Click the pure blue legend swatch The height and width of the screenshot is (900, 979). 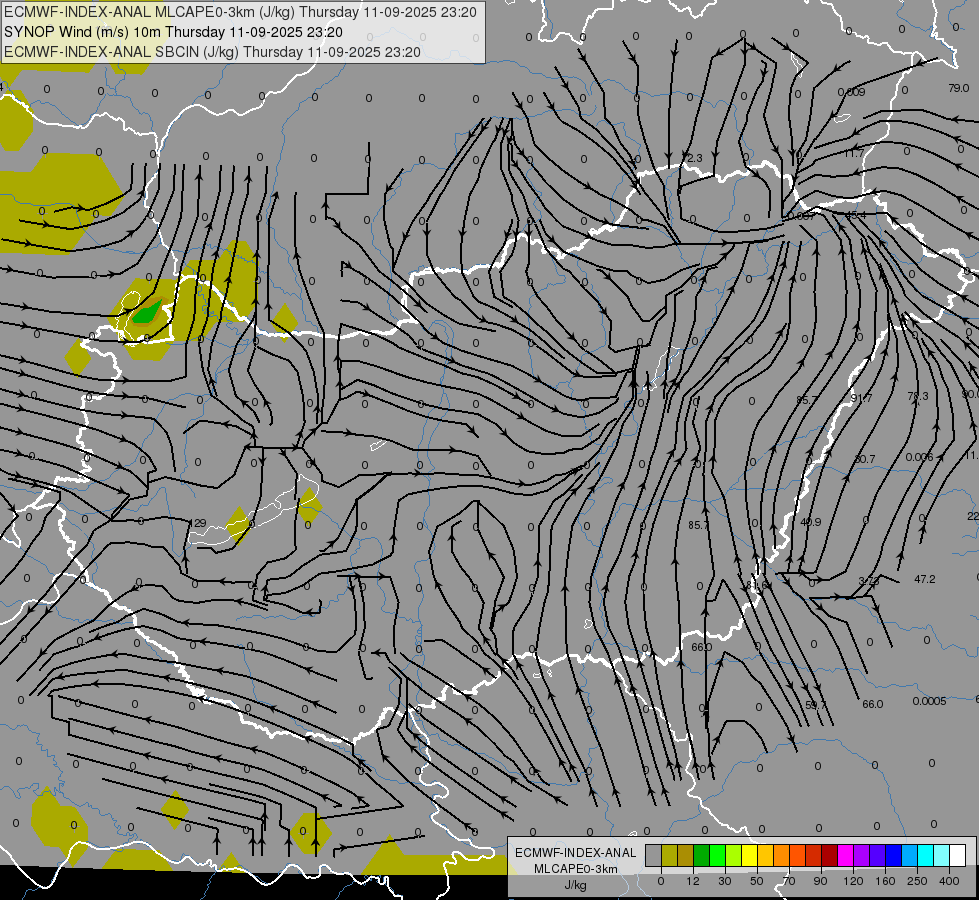tap(893, 856)
